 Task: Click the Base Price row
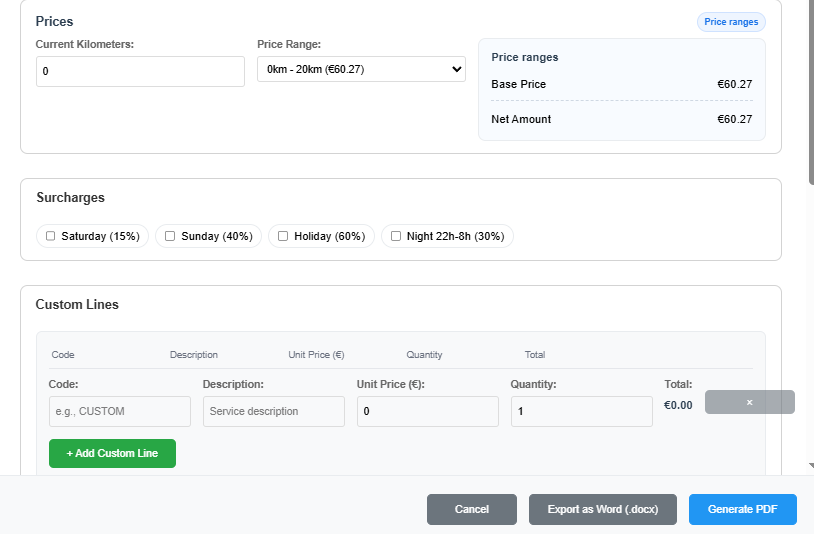tap(621, 84)
